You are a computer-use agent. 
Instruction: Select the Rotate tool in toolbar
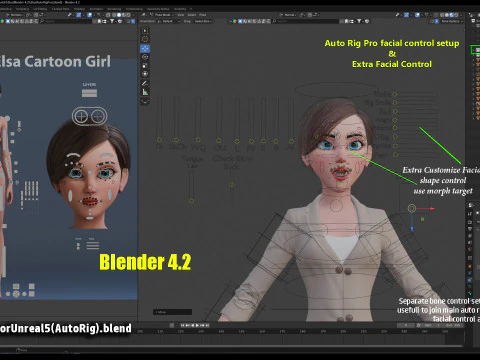tap(145, 57)
